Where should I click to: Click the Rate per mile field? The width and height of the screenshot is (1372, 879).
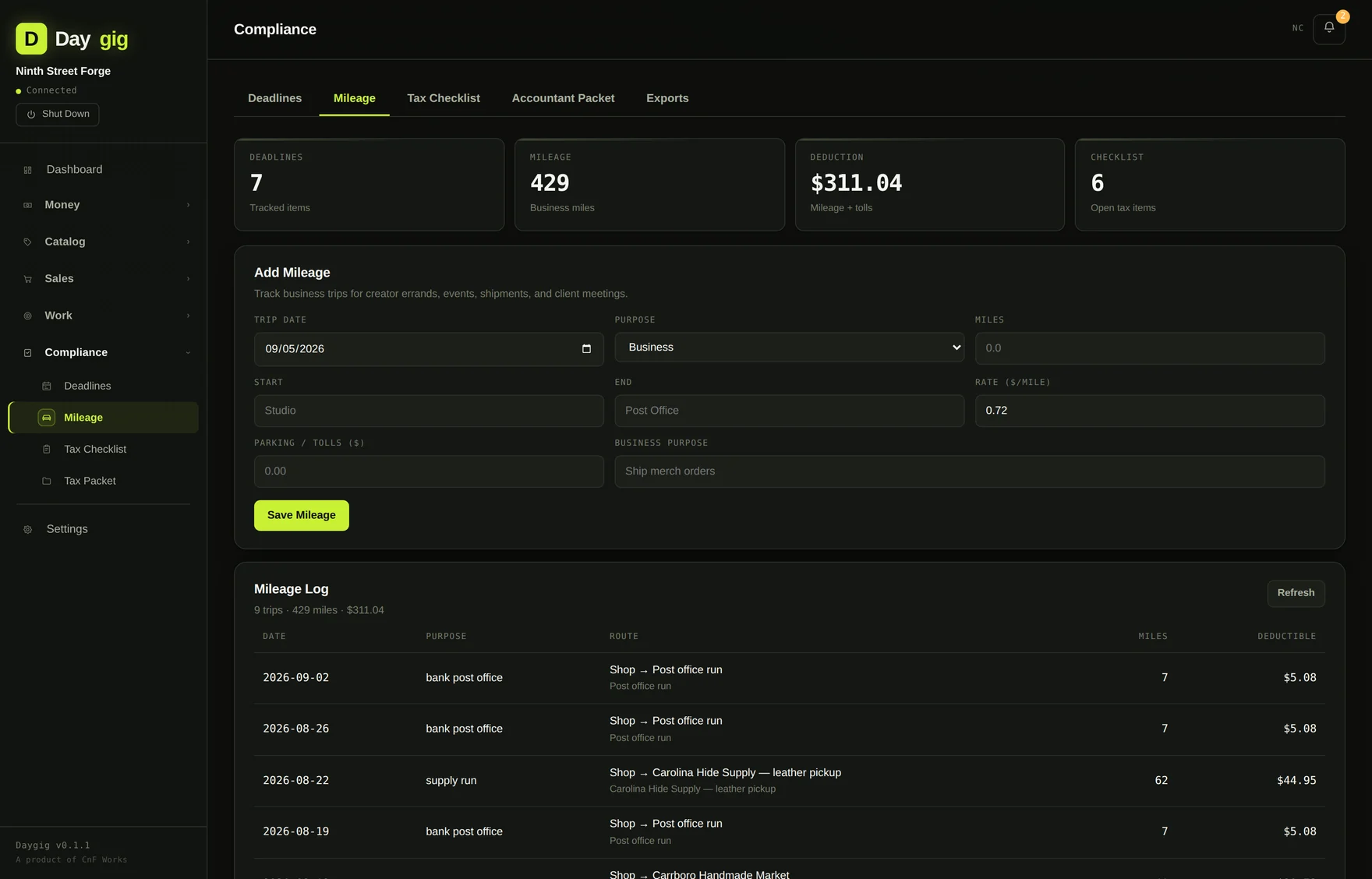tap(1150, 411)
